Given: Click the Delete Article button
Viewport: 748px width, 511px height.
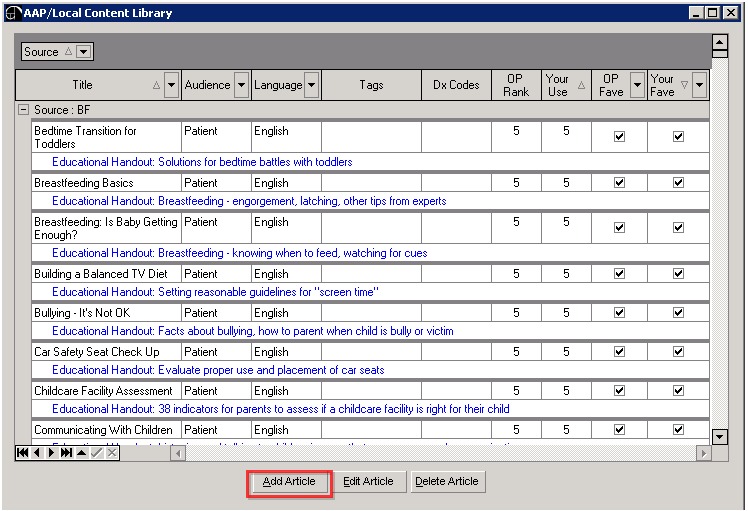Looking at the screenshot, I should coord(447,481).
